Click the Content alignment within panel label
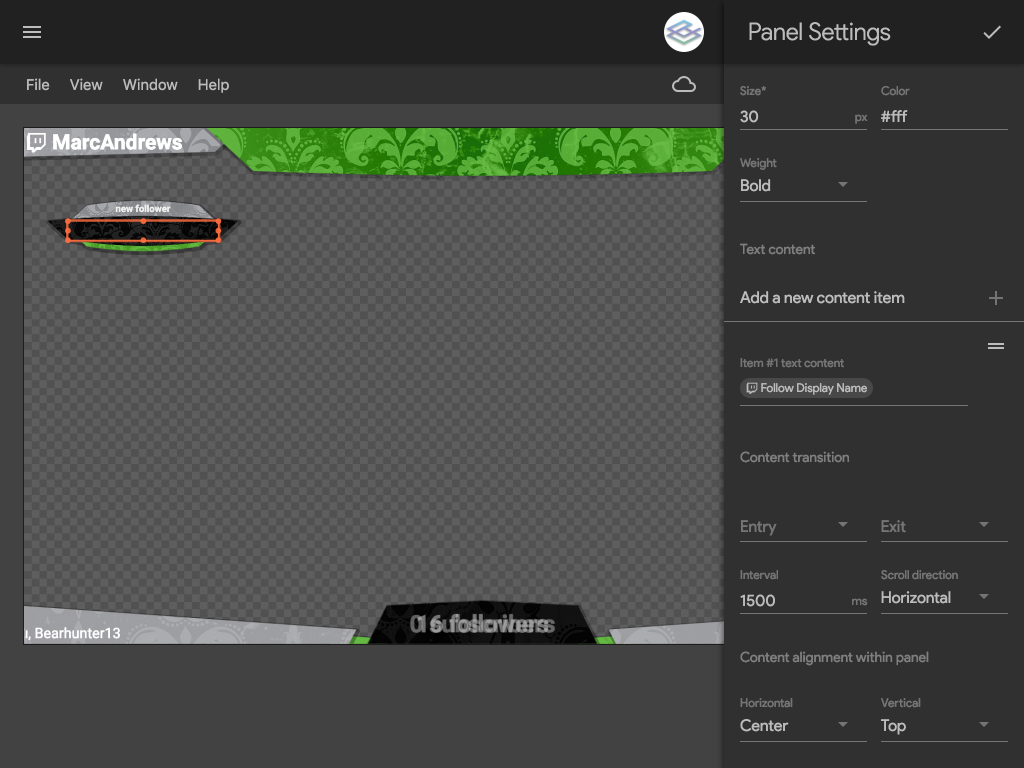 [834, 657]
